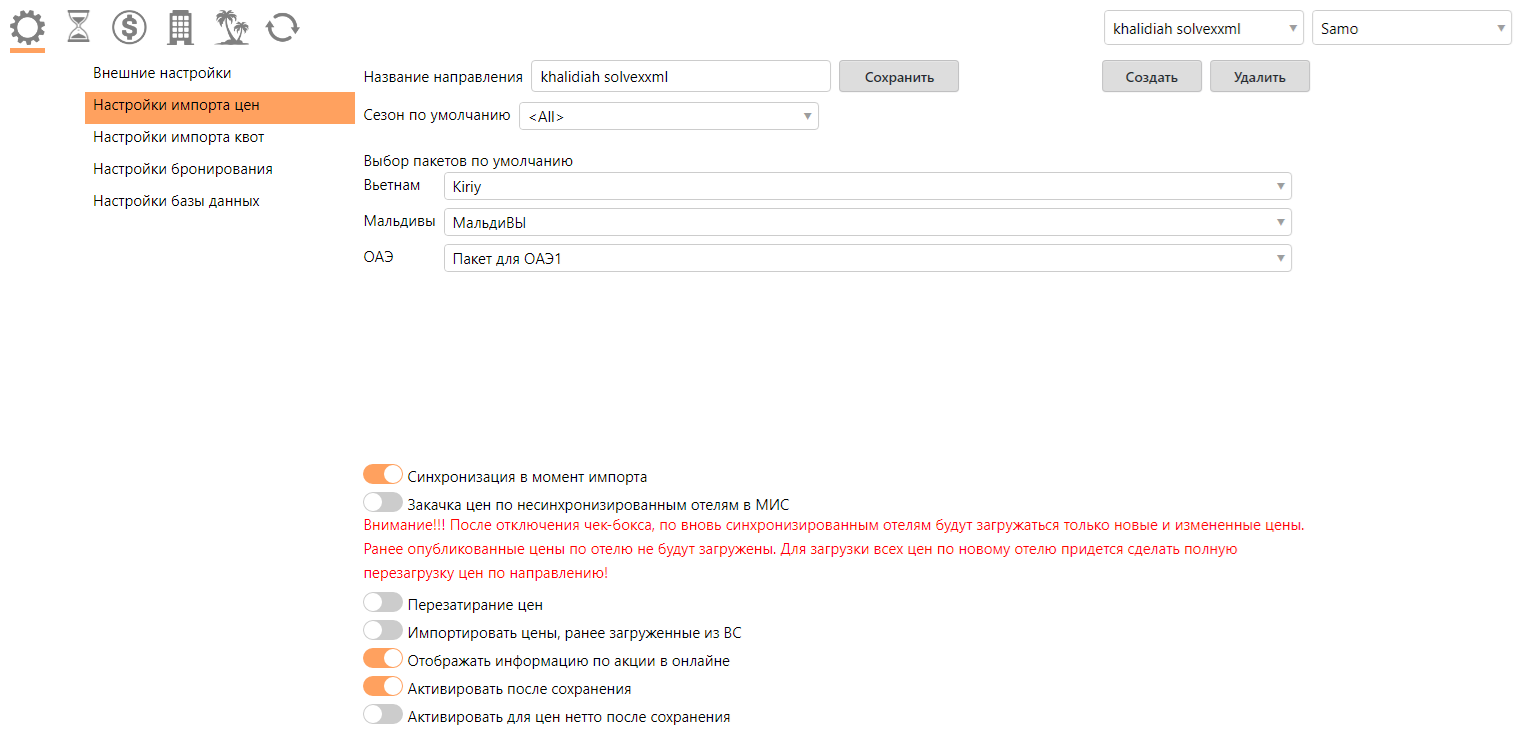Open 'Сезон по умолчанию' dropdown
Viewport: 1526px width, 752px height.
click(668, 116)
